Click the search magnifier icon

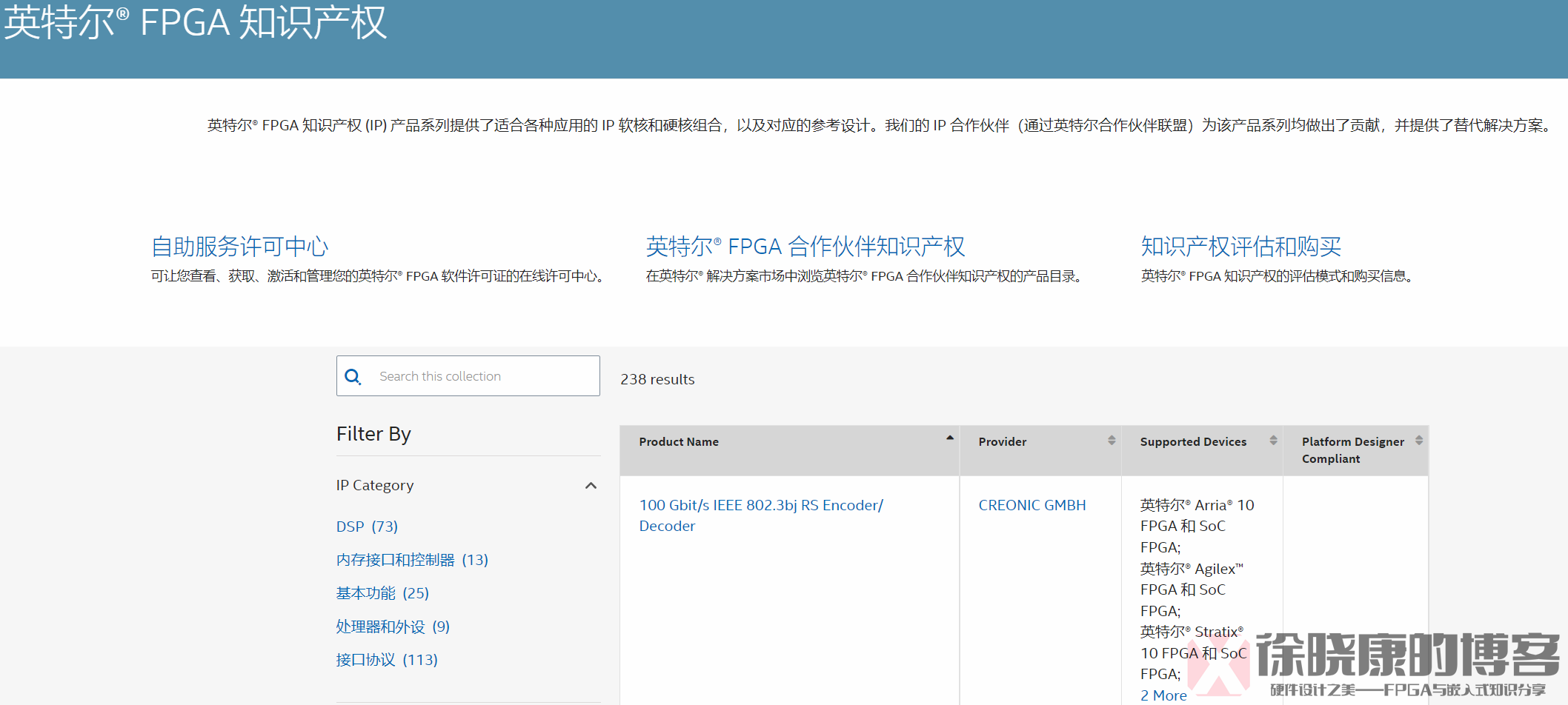353,376
